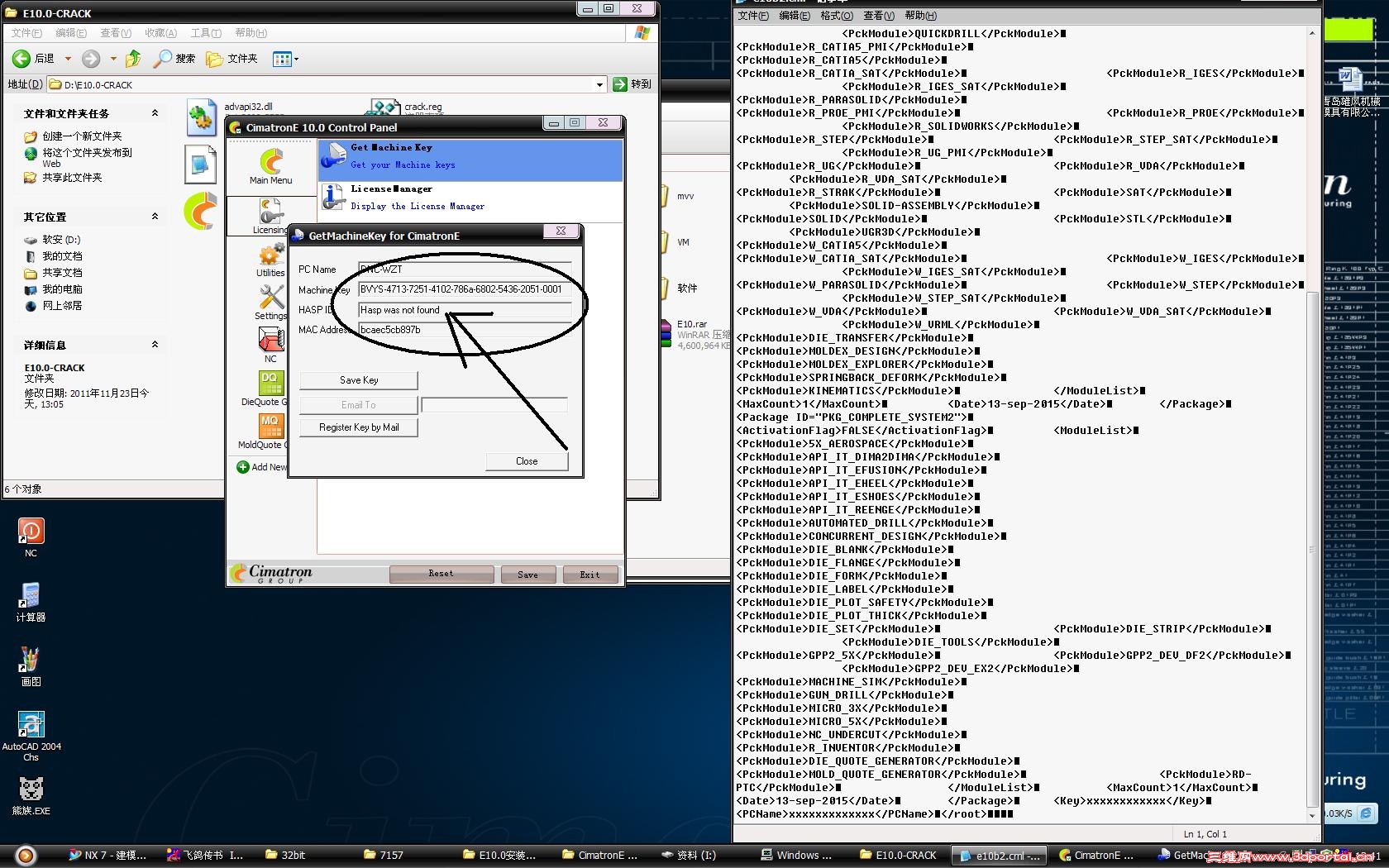Click the Machine Key text field
The image size is (1389, 868).
465,289
